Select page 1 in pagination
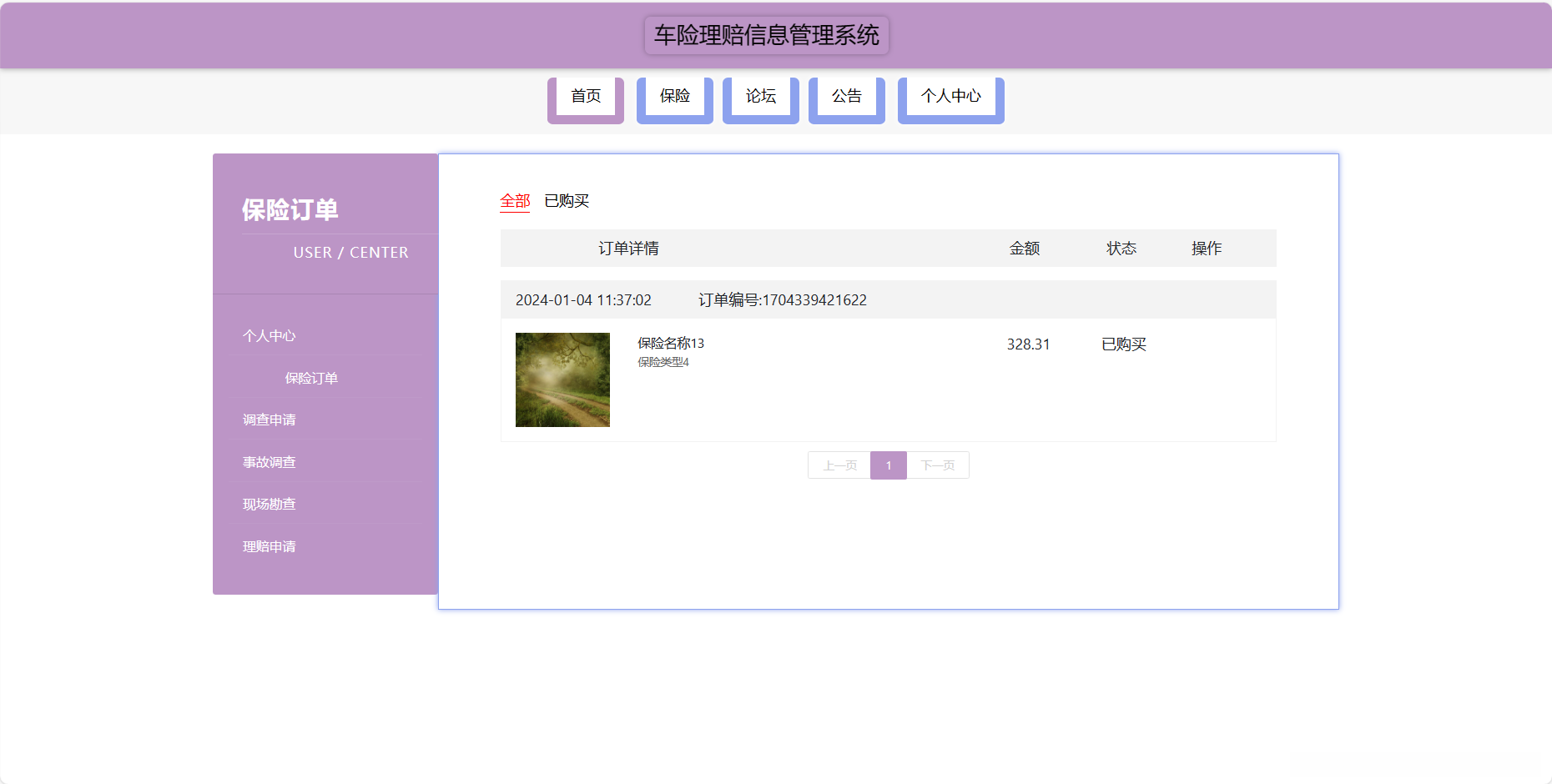 pos(888,465)
